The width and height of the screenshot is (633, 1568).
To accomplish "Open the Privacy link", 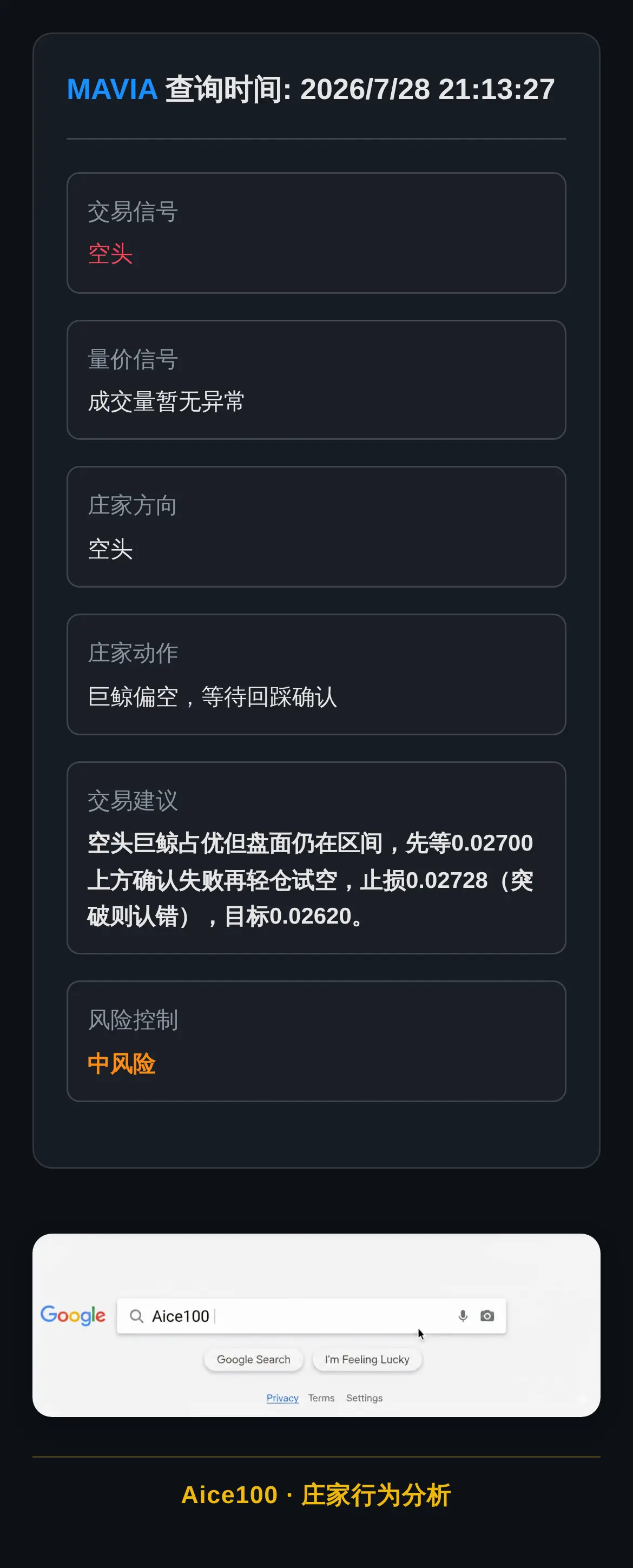I will pyautogui.click(x=282, y=1398).
